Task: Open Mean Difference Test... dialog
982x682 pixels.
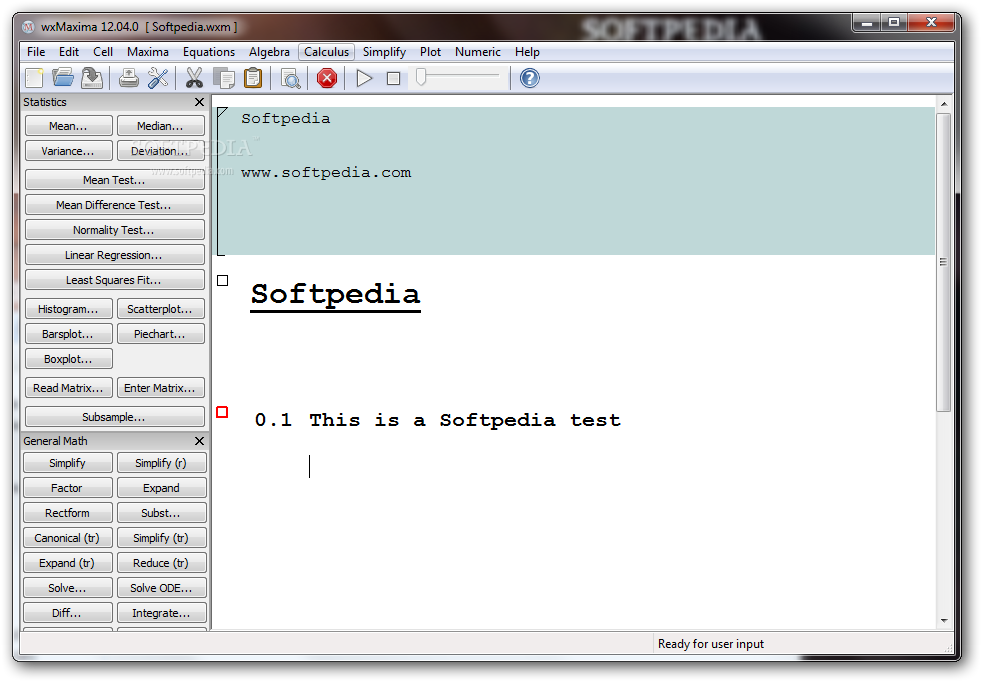Action: (115, 205)
